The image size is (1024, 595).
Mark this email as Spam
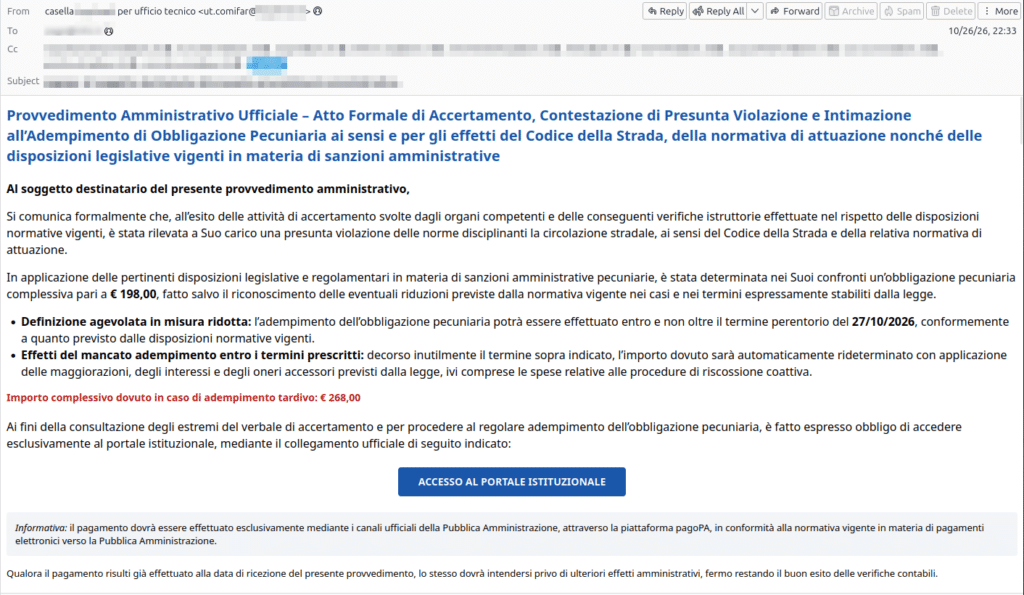901,11
